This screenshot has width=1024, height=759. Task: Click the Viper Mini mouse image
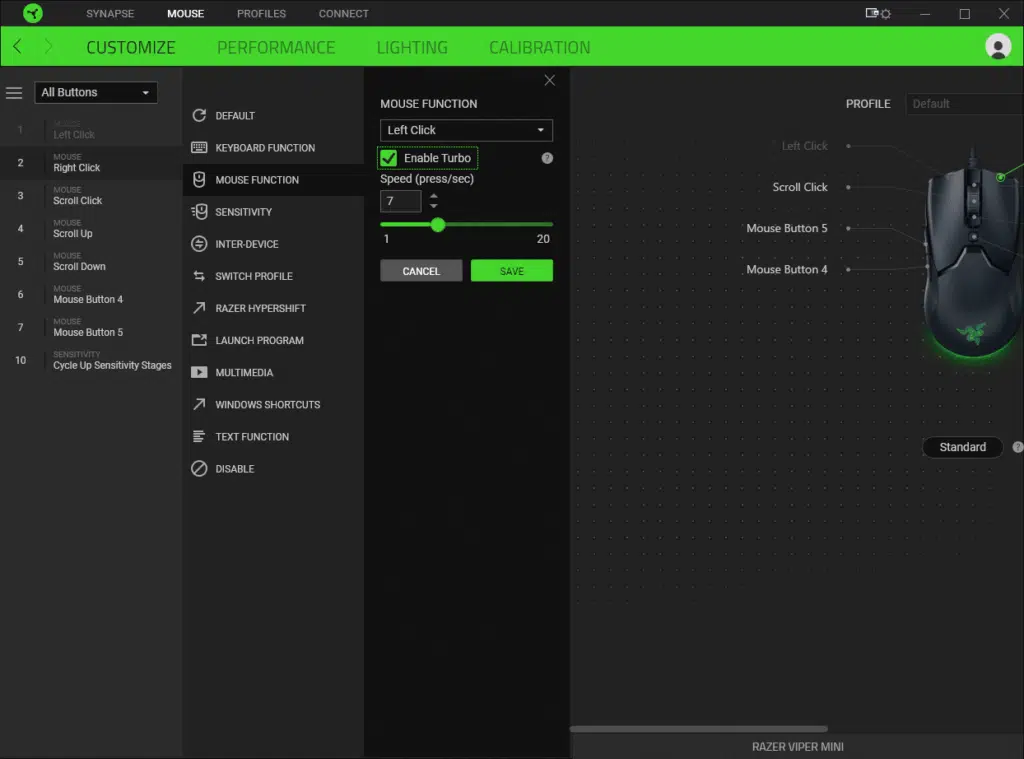point(973,255)
